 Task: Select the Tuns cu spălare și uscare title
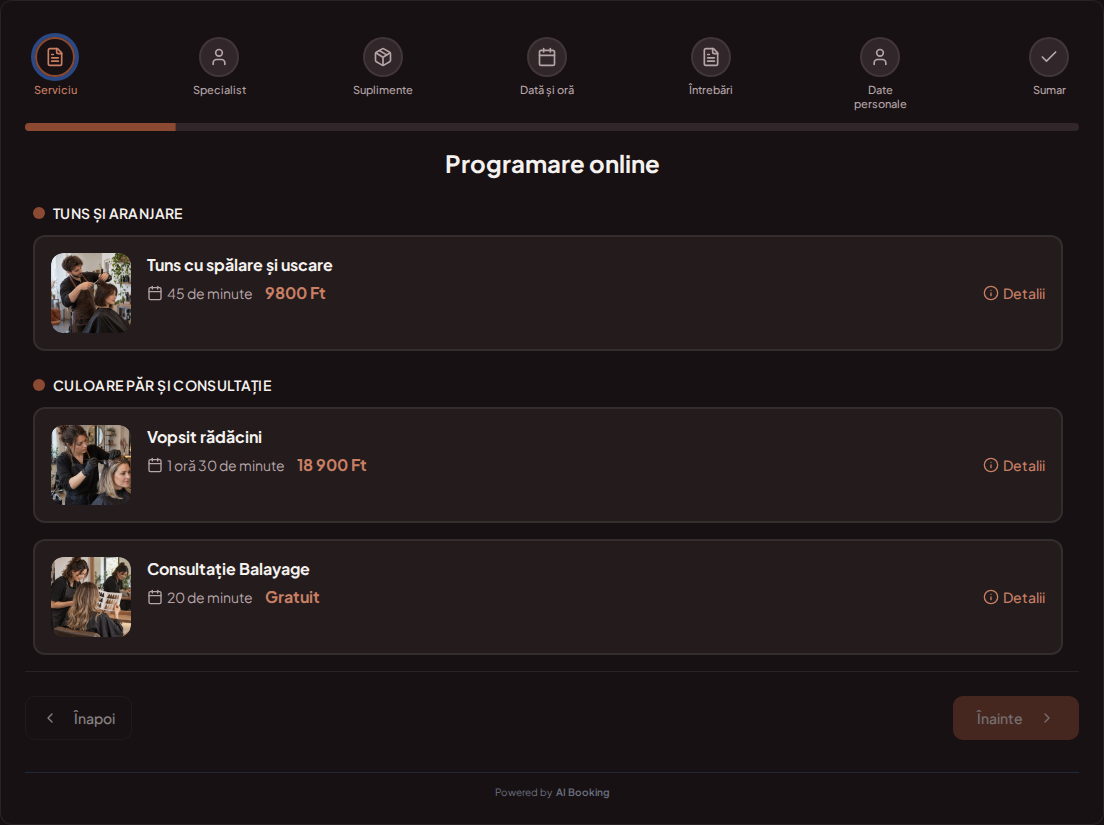(239, 265)
